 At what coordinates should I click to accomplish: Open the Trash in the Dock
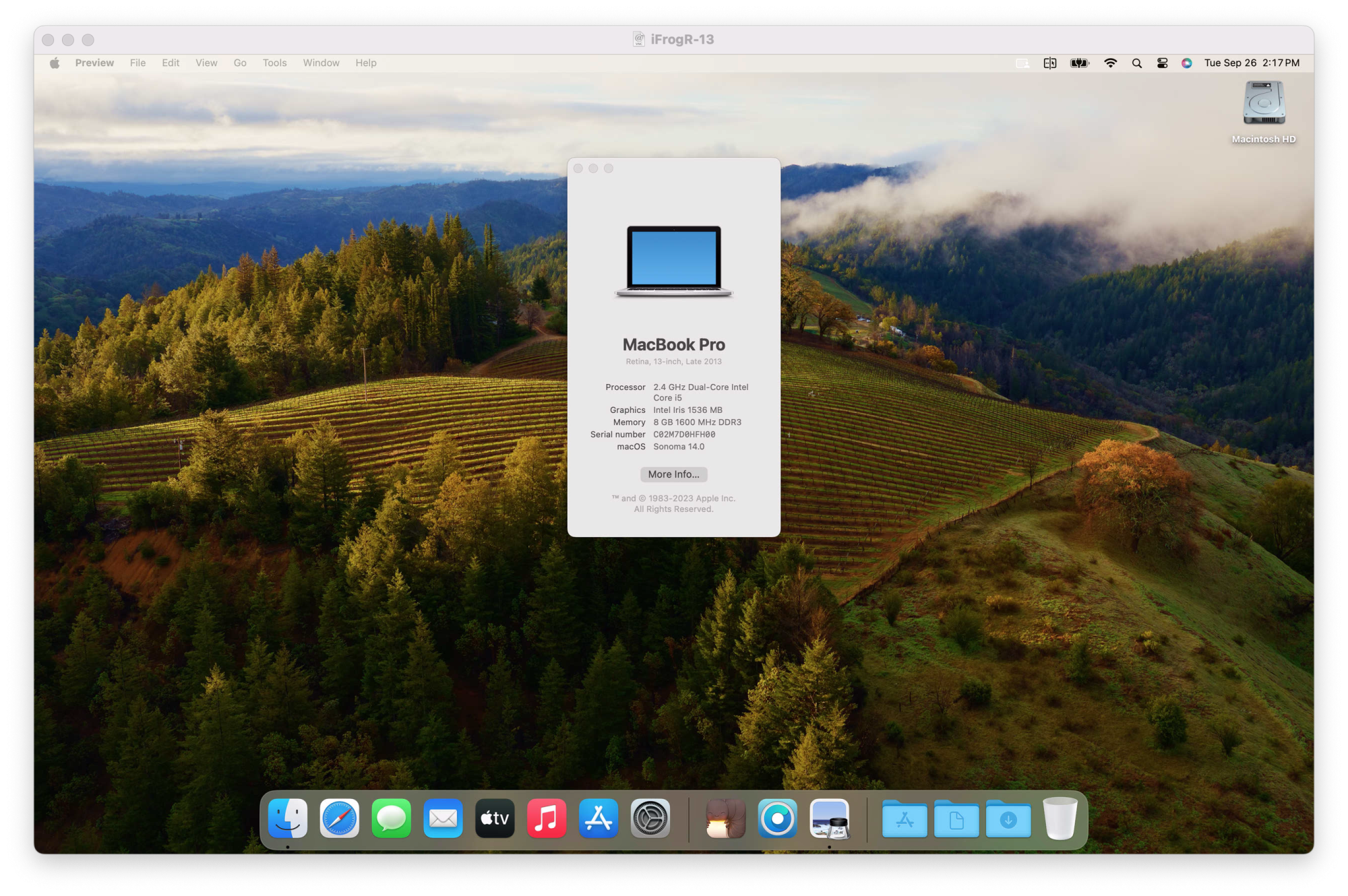[x=1060, y=819]
